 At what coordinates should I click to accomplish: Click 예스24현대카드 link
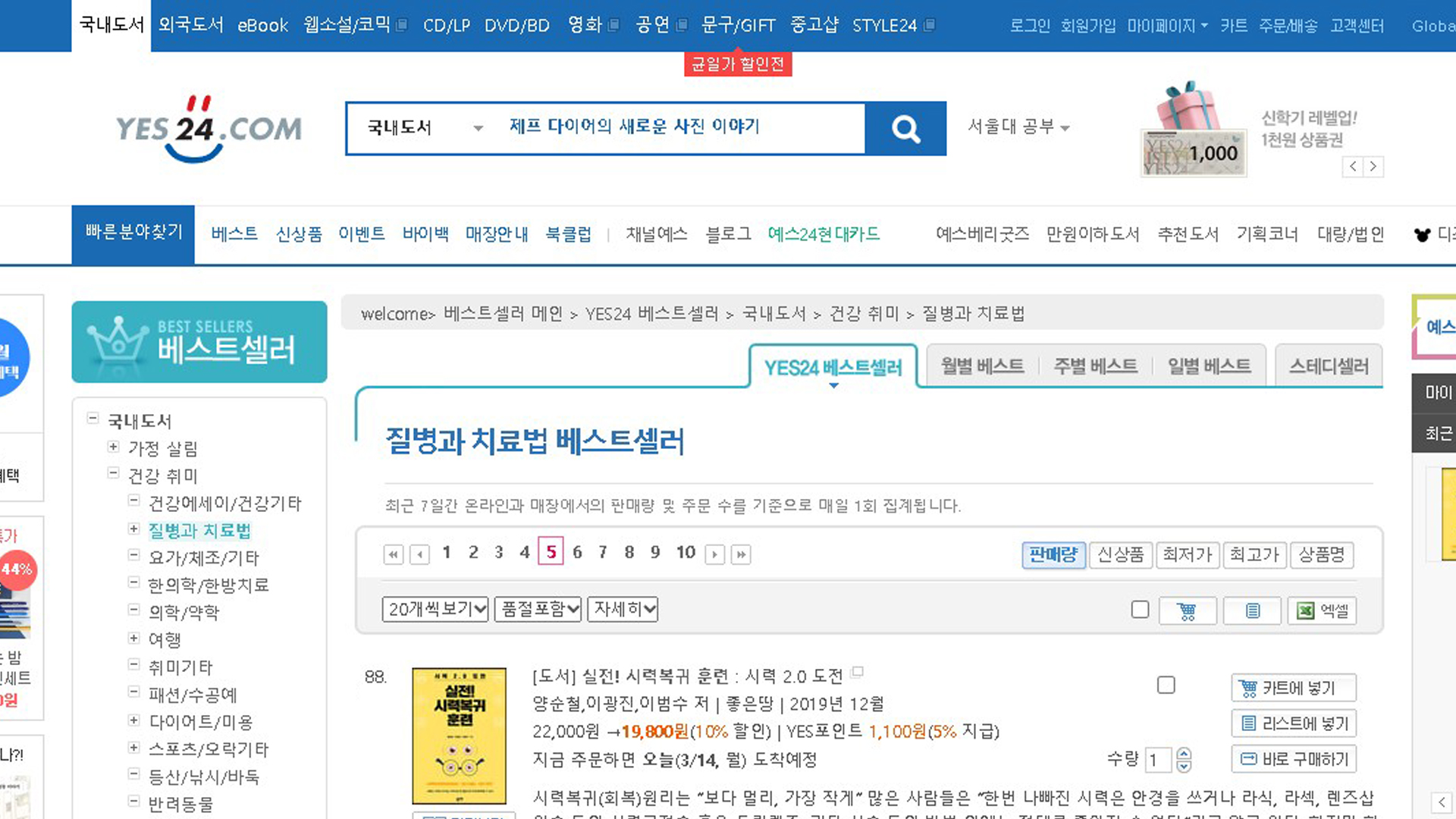pos(824,234)
